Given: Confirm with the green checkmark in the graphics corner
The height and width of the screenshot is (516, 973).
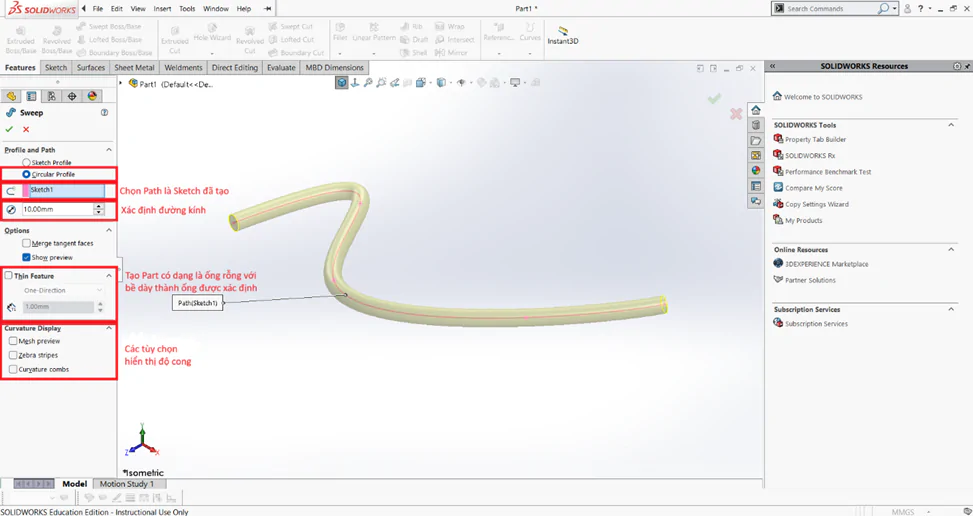Looking at the screenshot, I should pos(714,99).
